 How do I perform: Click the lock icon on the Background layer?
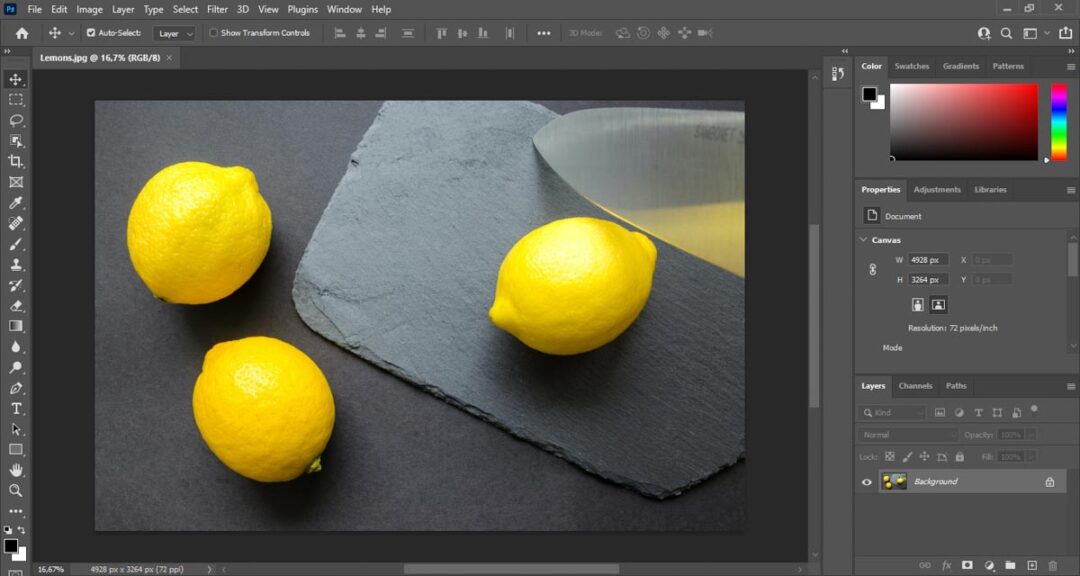pos(1049,481)
